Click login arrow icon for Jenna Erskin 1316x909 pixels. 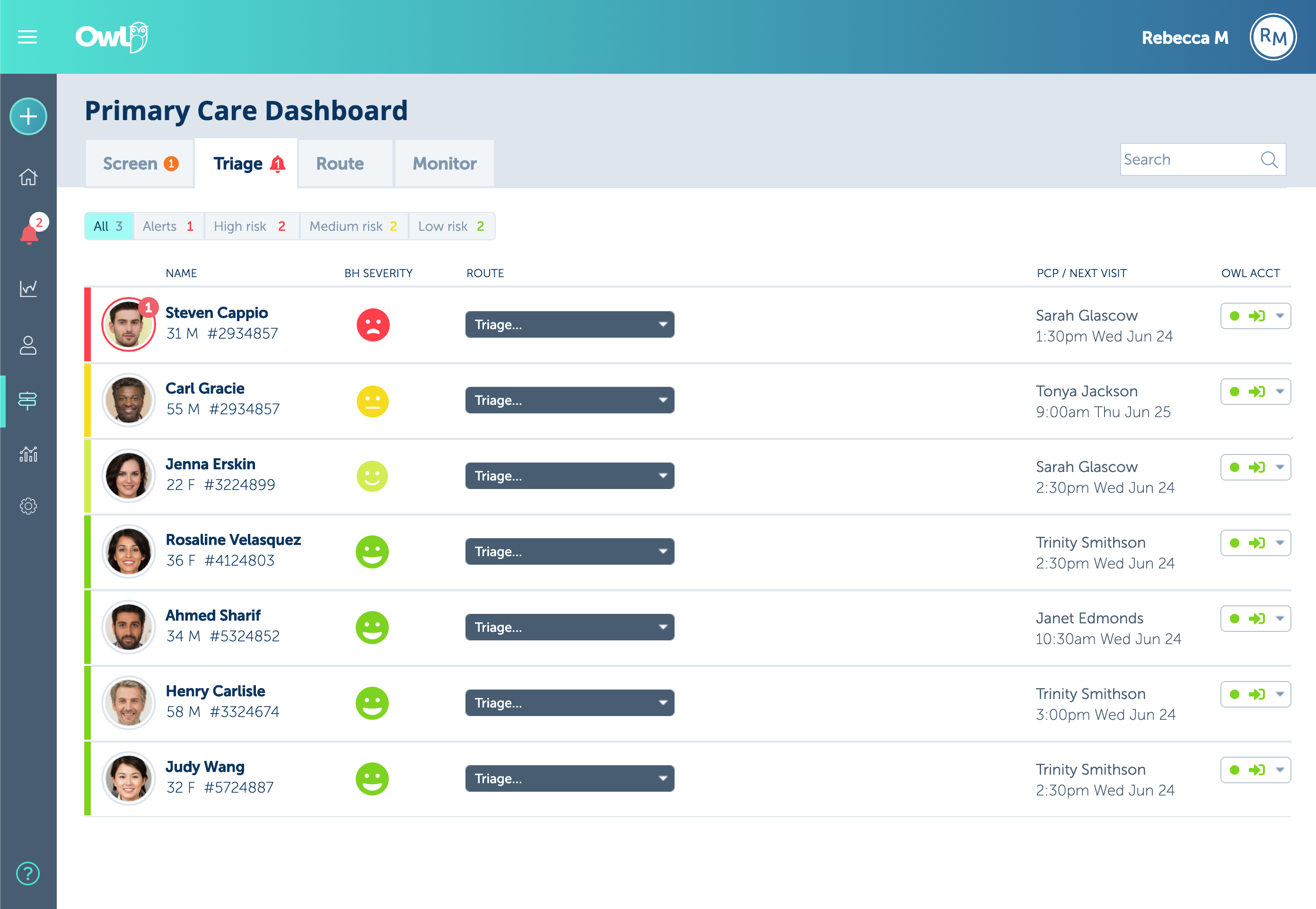(1257, 468)
